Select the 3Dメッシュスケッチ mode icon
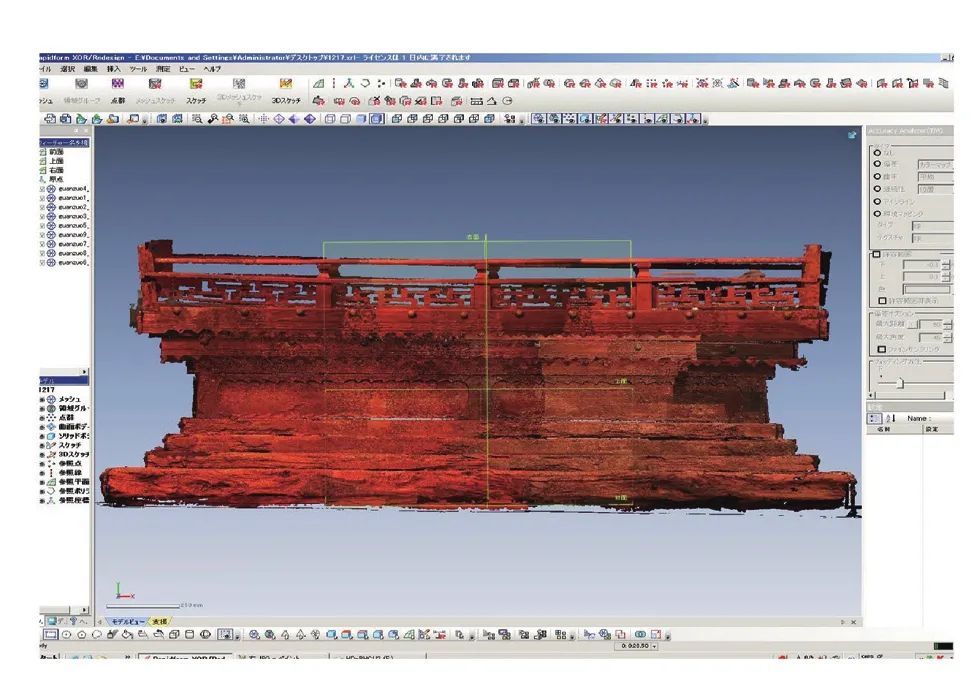The width and height of the screenshot is (970, 690). [239, 84]
